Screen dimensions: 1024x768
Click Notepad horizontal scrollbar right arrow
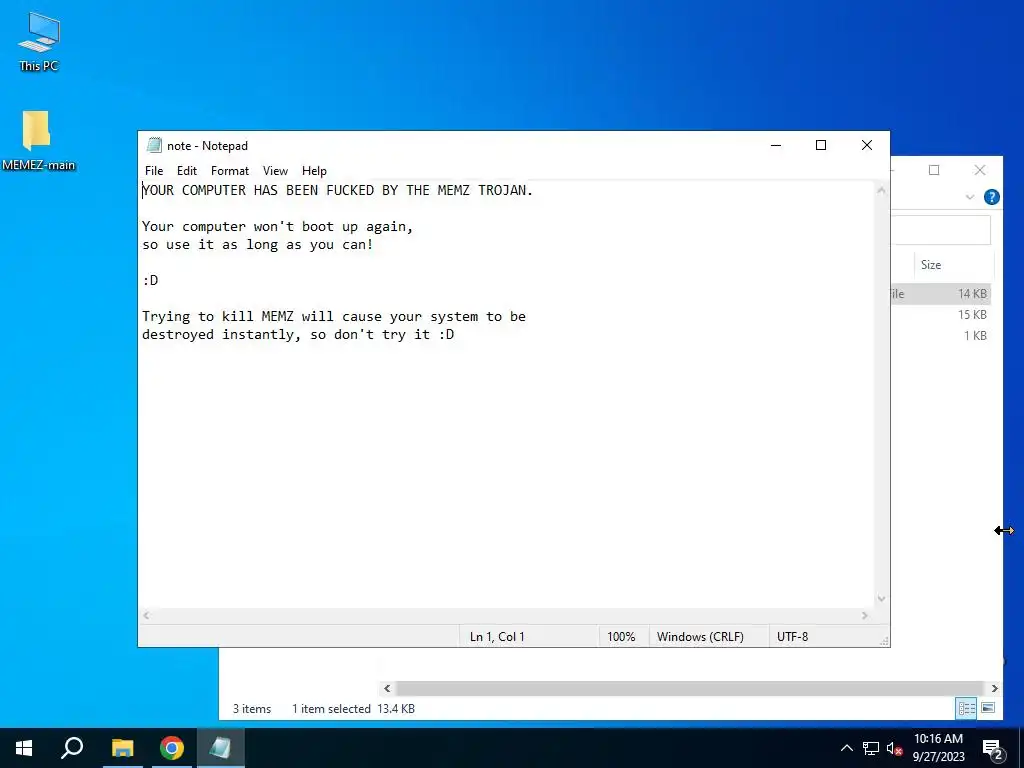click(x=865, y=615)
